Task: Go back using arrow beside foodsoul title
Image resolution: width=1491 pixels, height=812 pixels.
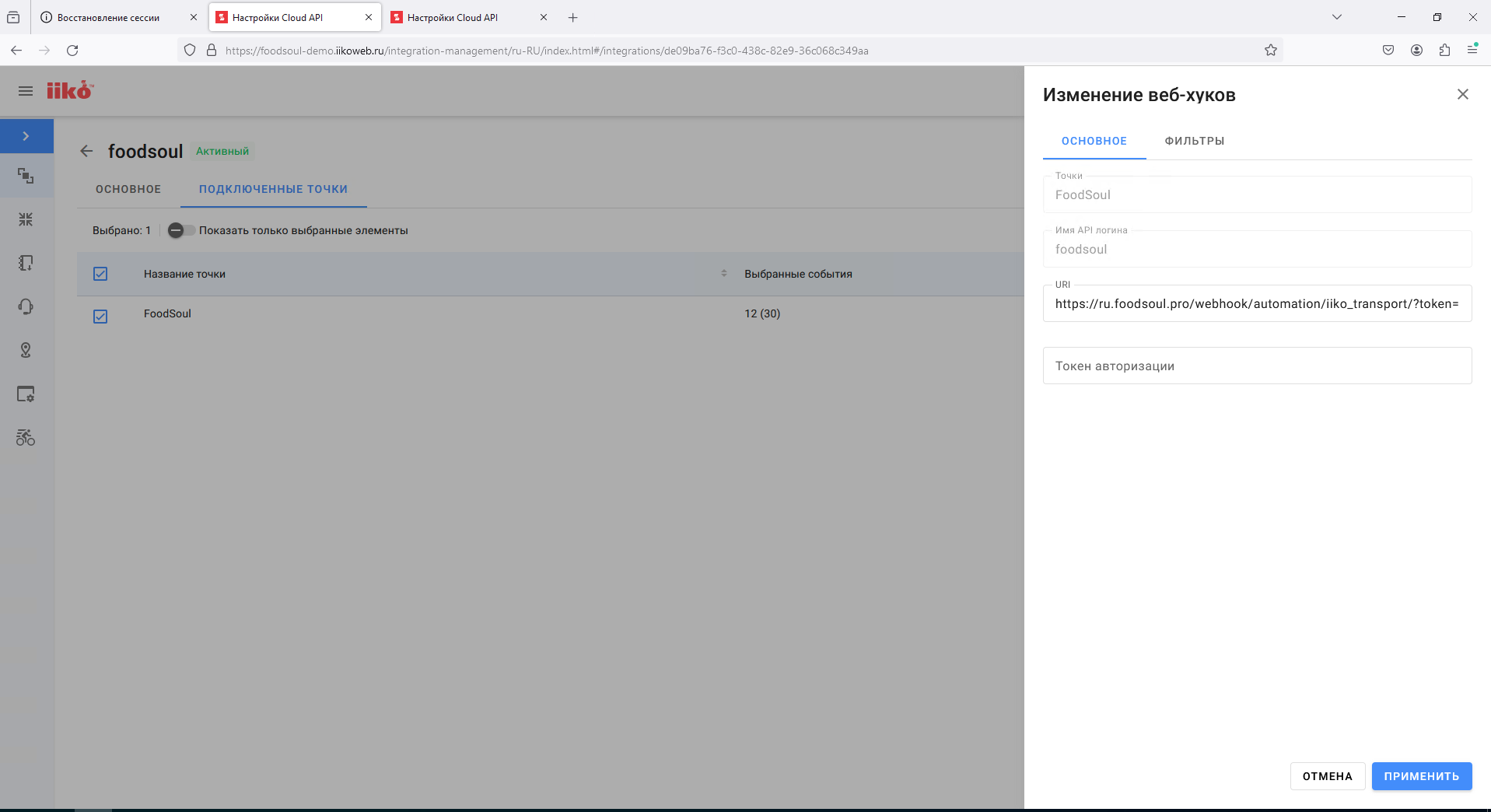Action: [86, 151]
